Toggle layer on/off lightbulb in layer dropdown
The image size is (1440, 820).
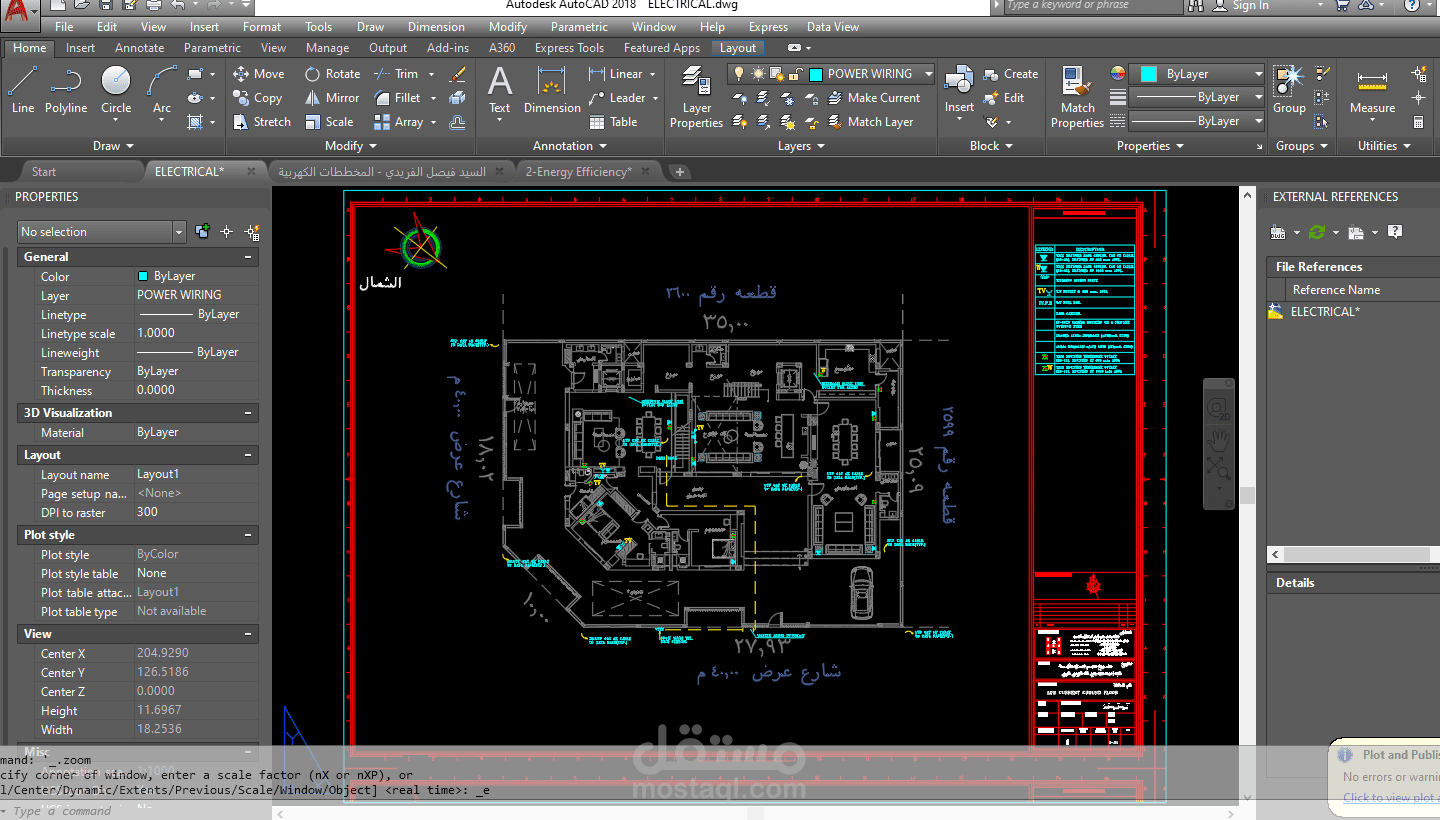point(740,74)
